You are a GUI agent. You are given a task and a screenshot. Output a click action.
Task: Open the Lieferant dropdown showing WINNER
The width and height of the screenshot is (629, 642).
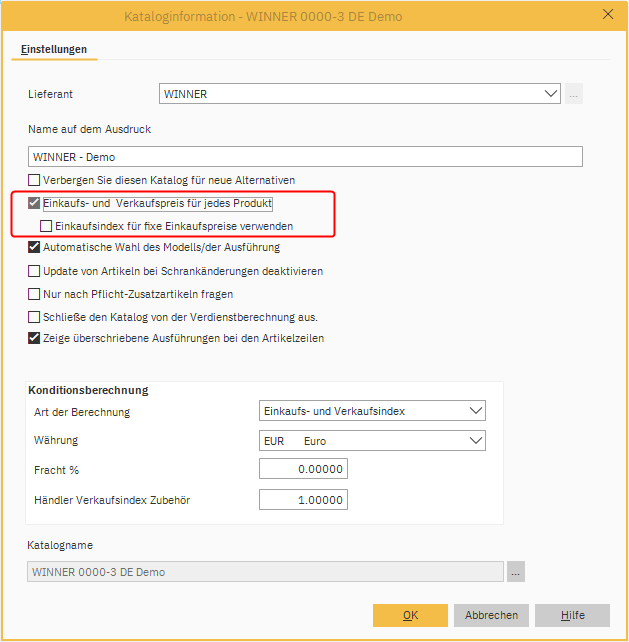click(360, 94)
